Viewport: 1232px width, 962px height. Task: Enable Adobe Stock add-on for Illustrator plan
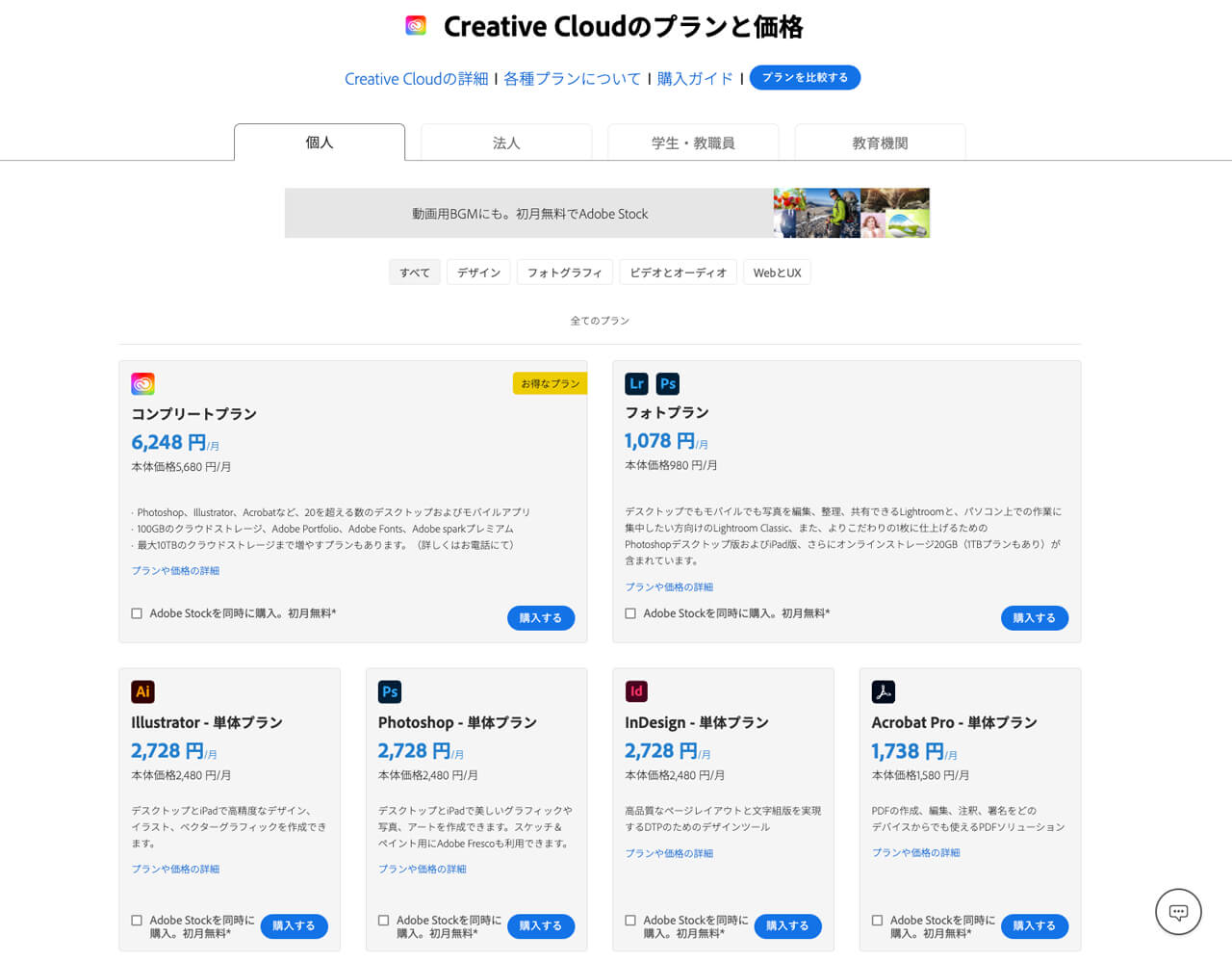point(137,921)
